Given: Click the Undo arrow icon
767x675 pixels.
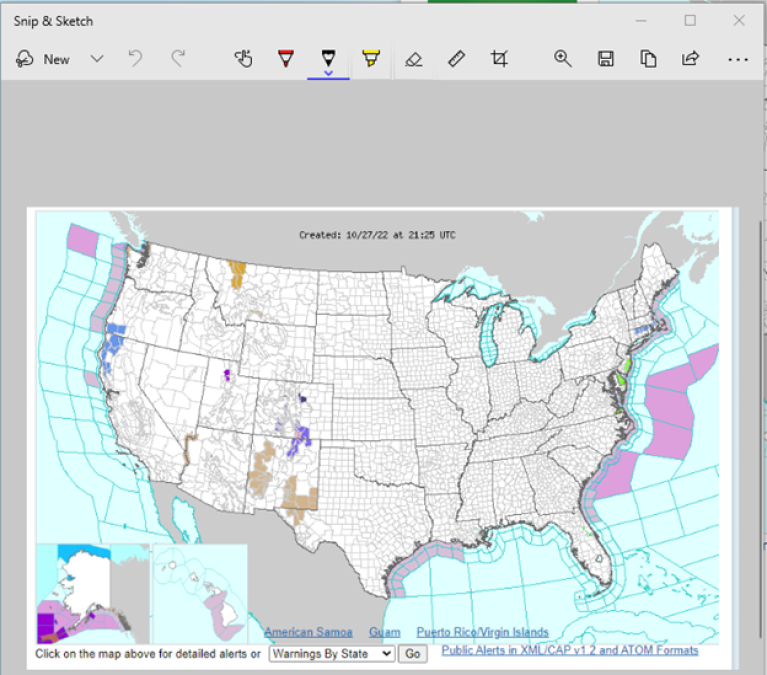Looking at the screenshot, I should pyautogui.click(x=135, y=58).
